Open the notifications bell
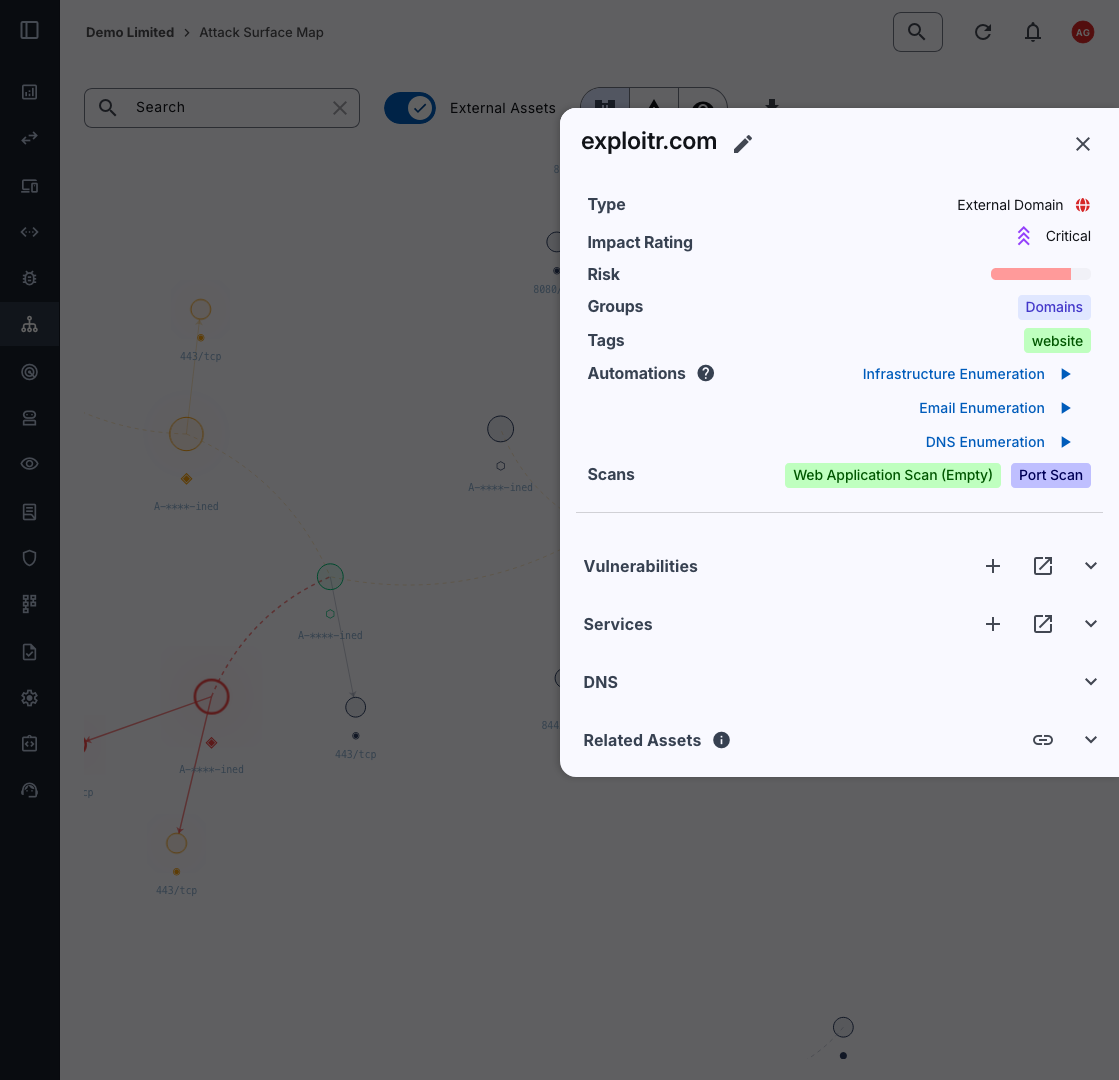1119x1080 pixels. click(x=1033, y=32)
